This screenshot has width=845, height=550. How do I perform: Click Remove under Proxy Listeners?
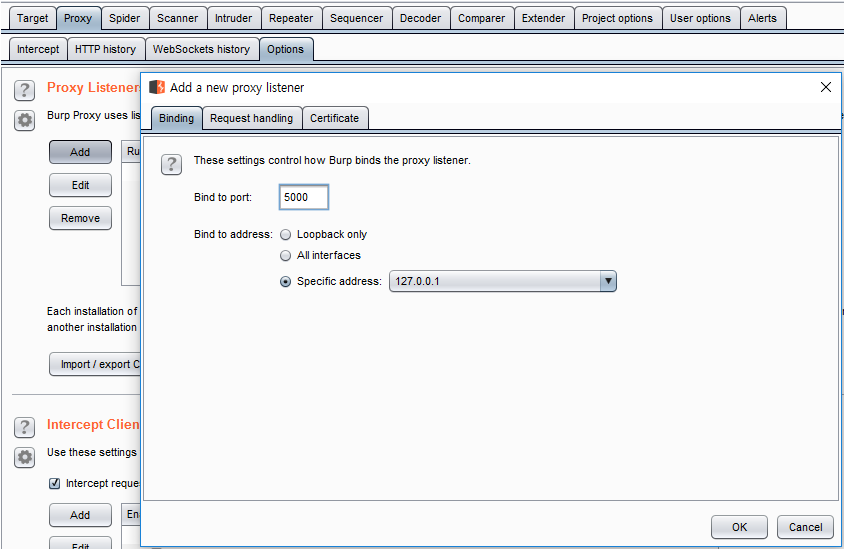[80, 218]
